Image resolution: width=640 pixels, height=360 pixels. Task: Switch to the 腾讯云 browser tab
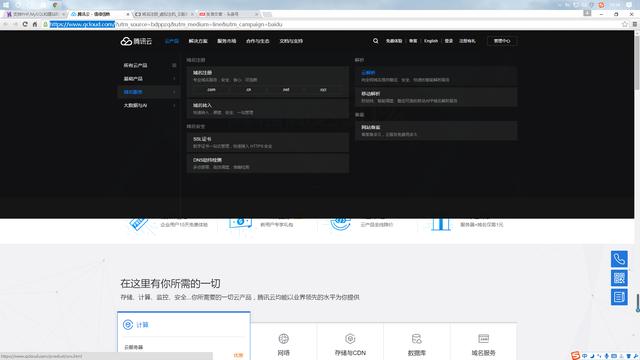[x=99, y=14]
